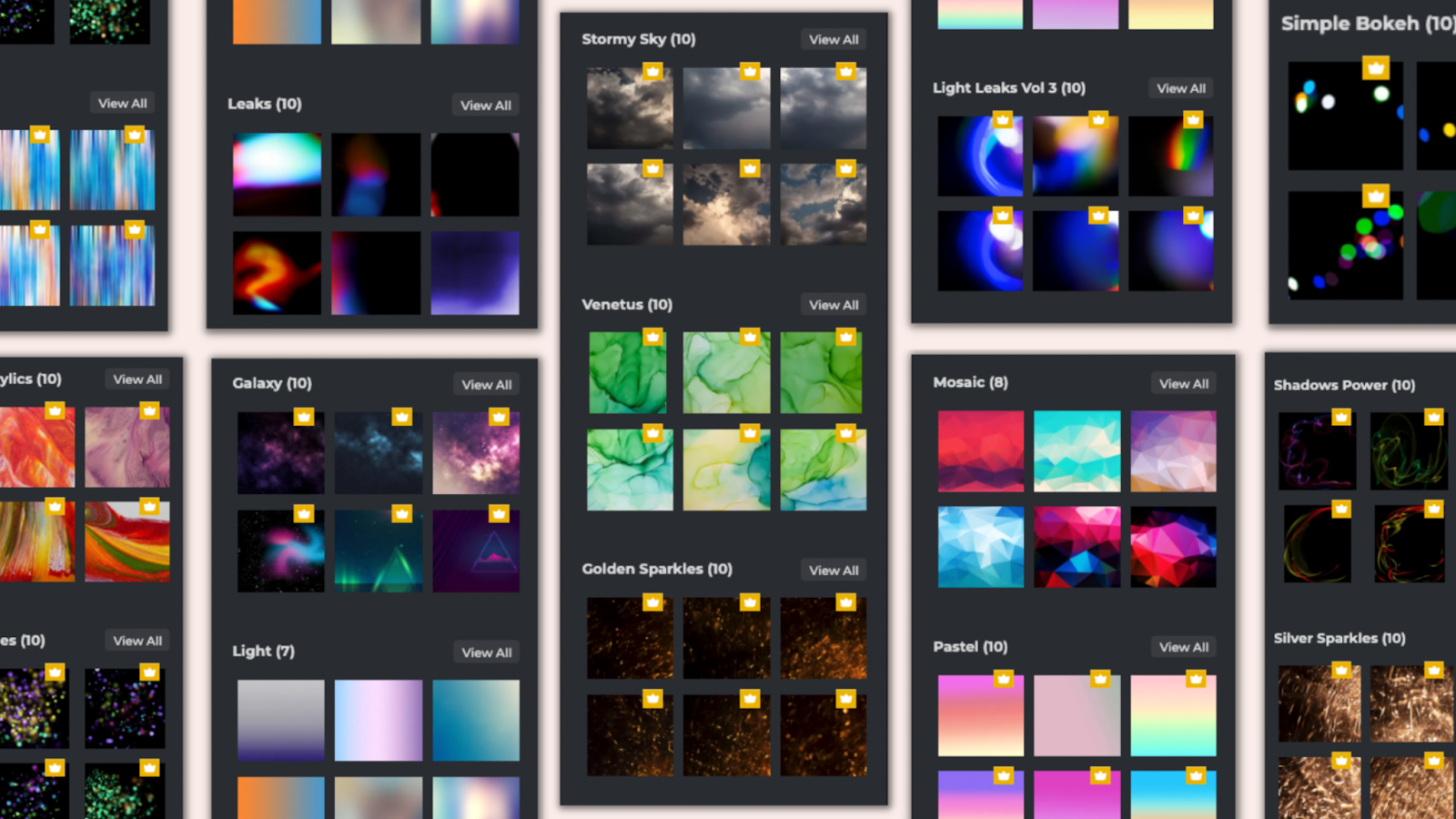Click crown badge on rainbow prism Light Leaks thumbnail
This screenshot has width=1456, height=819.
pyautogui.click(x=1193, y=119)
